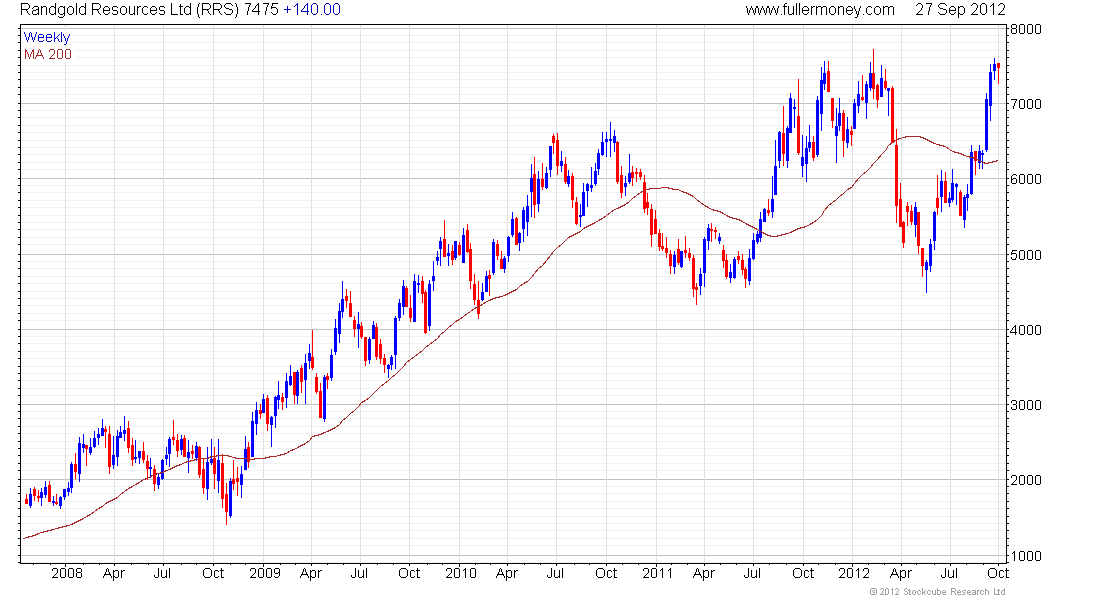The image size is (1100, 600).
Task: Click the final Oct label at chart end
Action: 998,573
